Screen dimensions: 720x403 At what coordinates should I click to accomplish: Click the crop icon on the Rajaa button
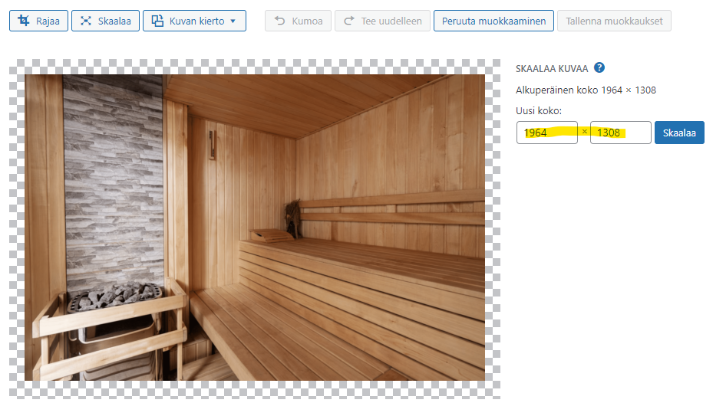click(23, 20)
